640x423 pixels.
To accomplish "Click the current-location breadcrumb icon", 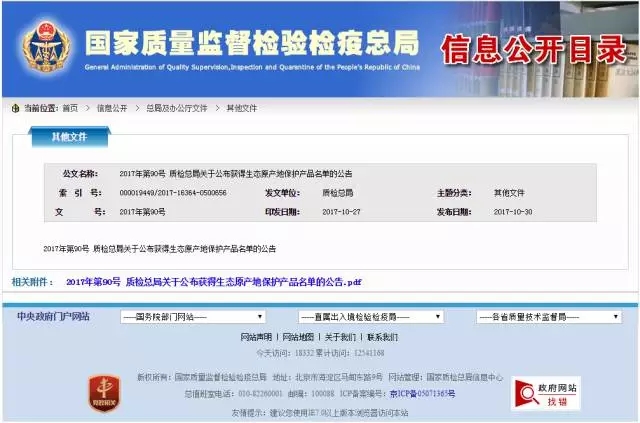I will pos(16,108).
